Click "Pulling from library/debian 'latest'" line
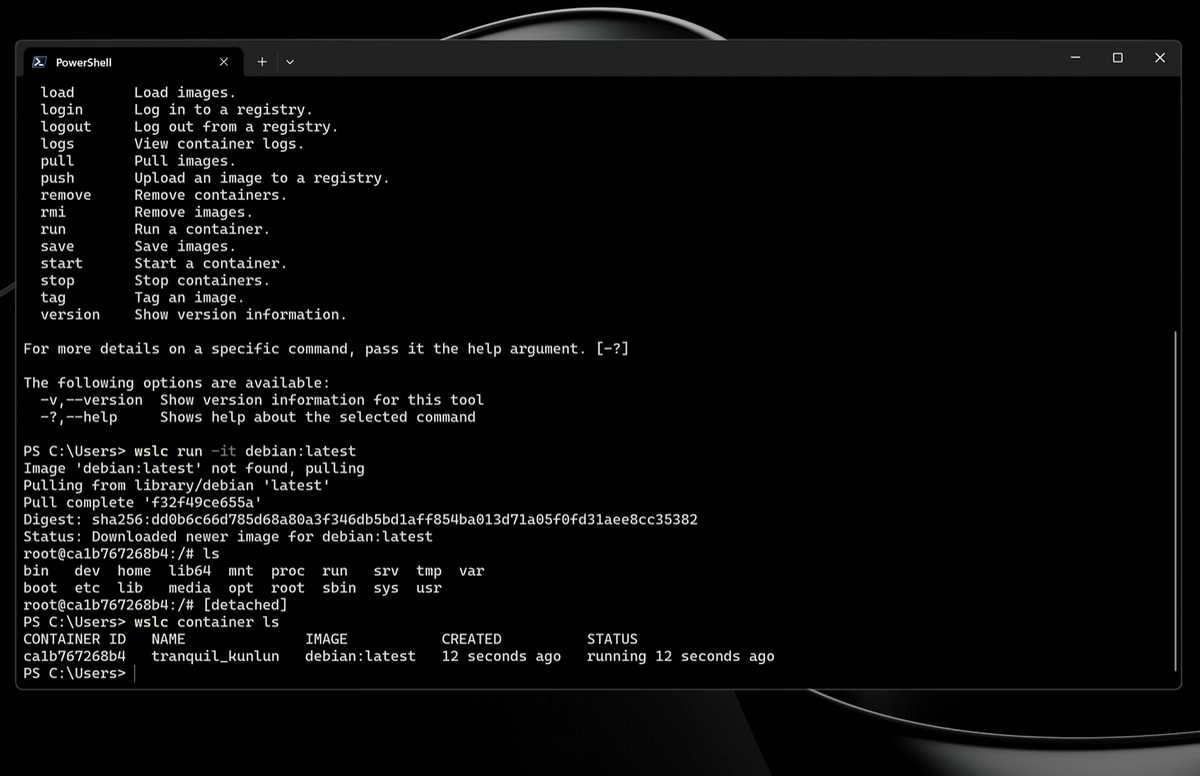The image size is (1200, 776). click(x=177, y=485)
